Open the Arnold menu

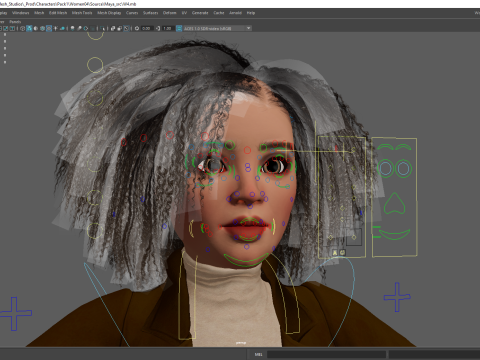[235, 13]
